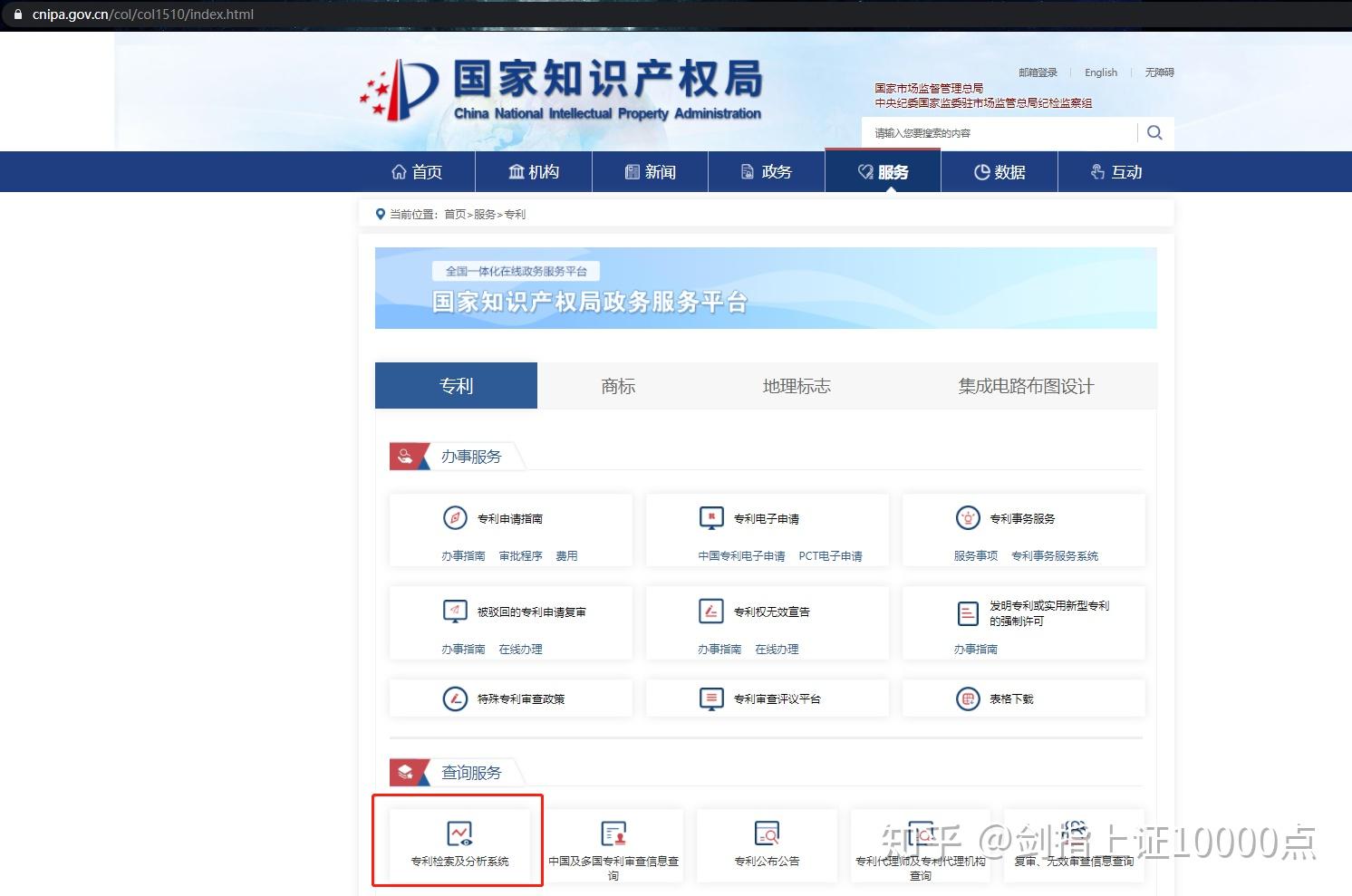
Task: Open the 表格下载 icon
Action: tap(968, 698)
